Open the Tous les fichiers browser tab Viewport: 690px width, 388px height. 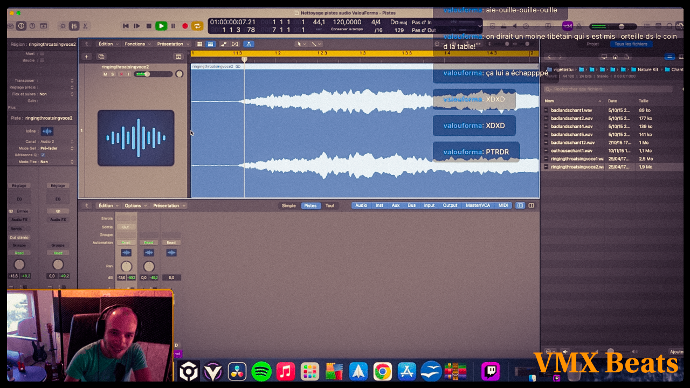pyautogui.click(x=631, y=44)
